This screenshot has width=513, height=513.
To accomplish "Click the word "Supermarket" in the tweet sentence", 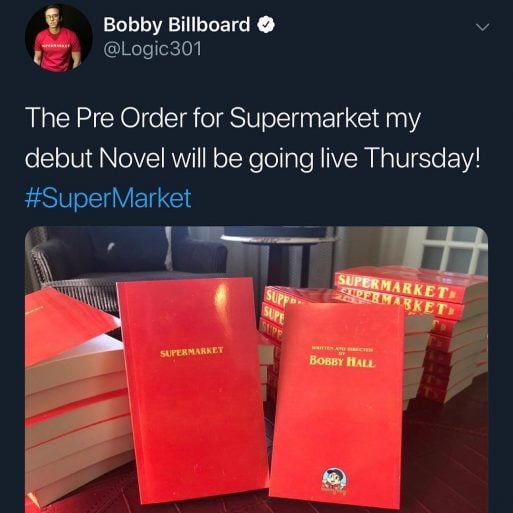I will 304,119.
